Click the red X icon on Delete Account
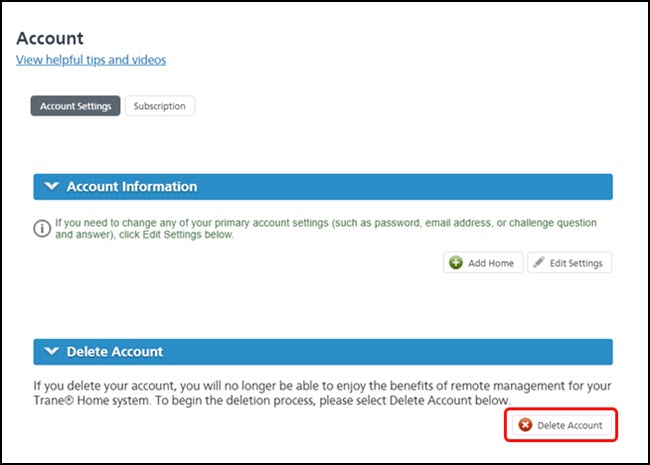 pos(525,425)
